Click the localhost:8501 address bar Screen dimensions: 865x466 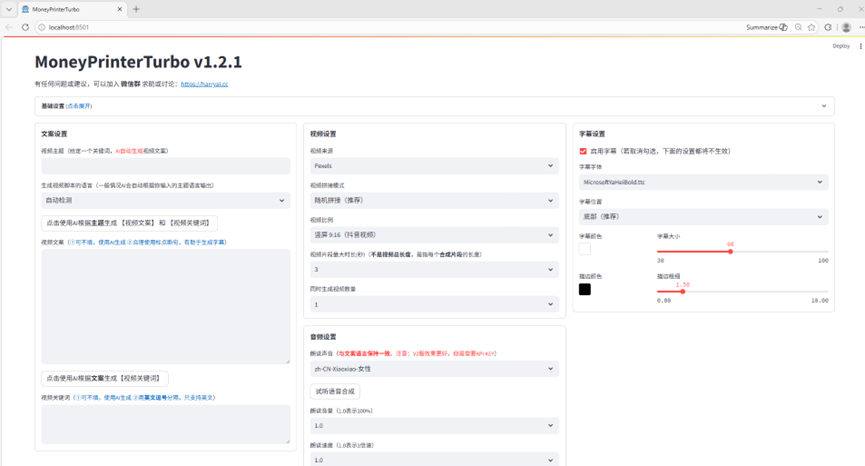click(386, 27)
